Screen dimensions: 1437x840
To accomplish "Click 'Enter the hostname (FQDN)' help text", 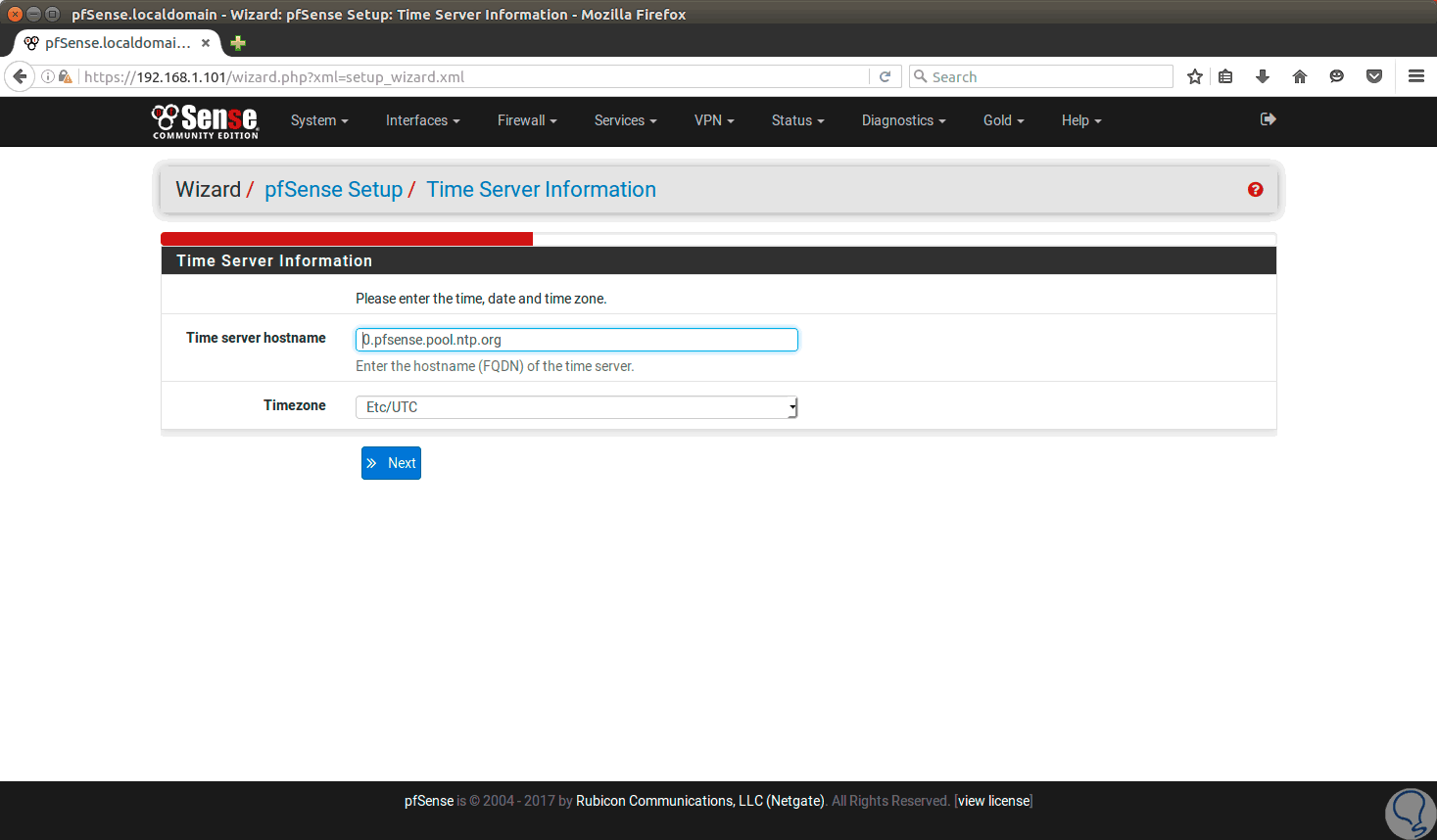I will [x=495, y=366].
